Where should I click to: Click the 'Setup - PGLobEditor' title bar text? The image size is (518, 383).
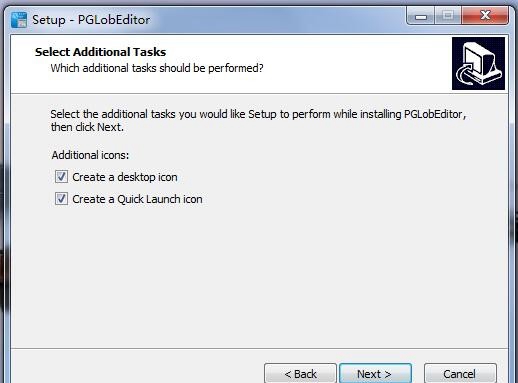(x=91, y=20)
